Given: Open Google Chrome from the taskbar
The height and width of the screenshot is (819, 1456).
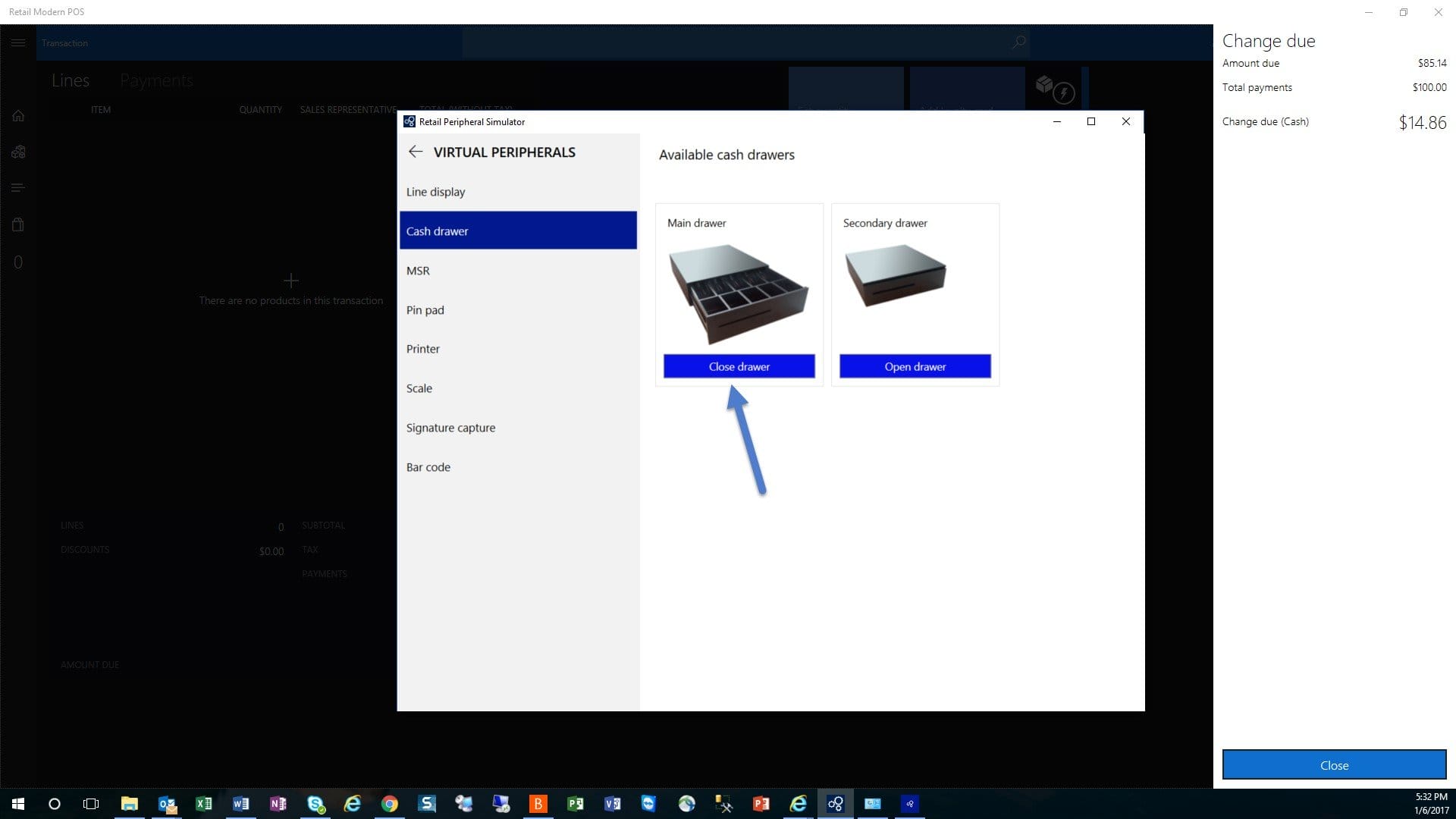Looking at the screenshot, I should [389, 804].
